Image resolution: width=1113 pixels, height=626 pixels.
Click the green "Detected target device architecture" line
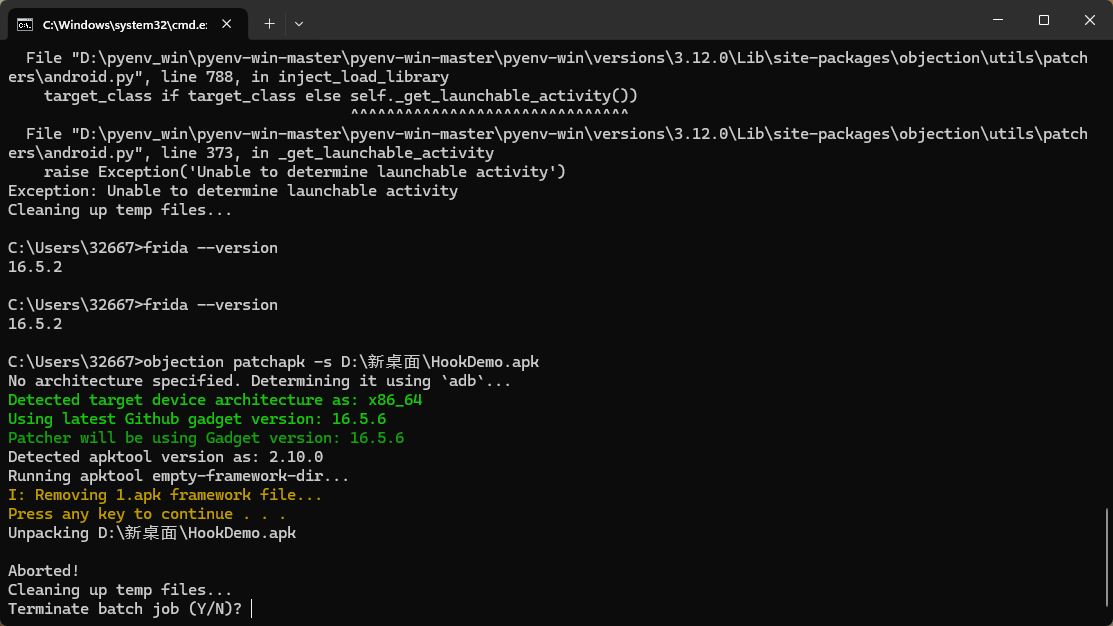(x=215, y=400)
